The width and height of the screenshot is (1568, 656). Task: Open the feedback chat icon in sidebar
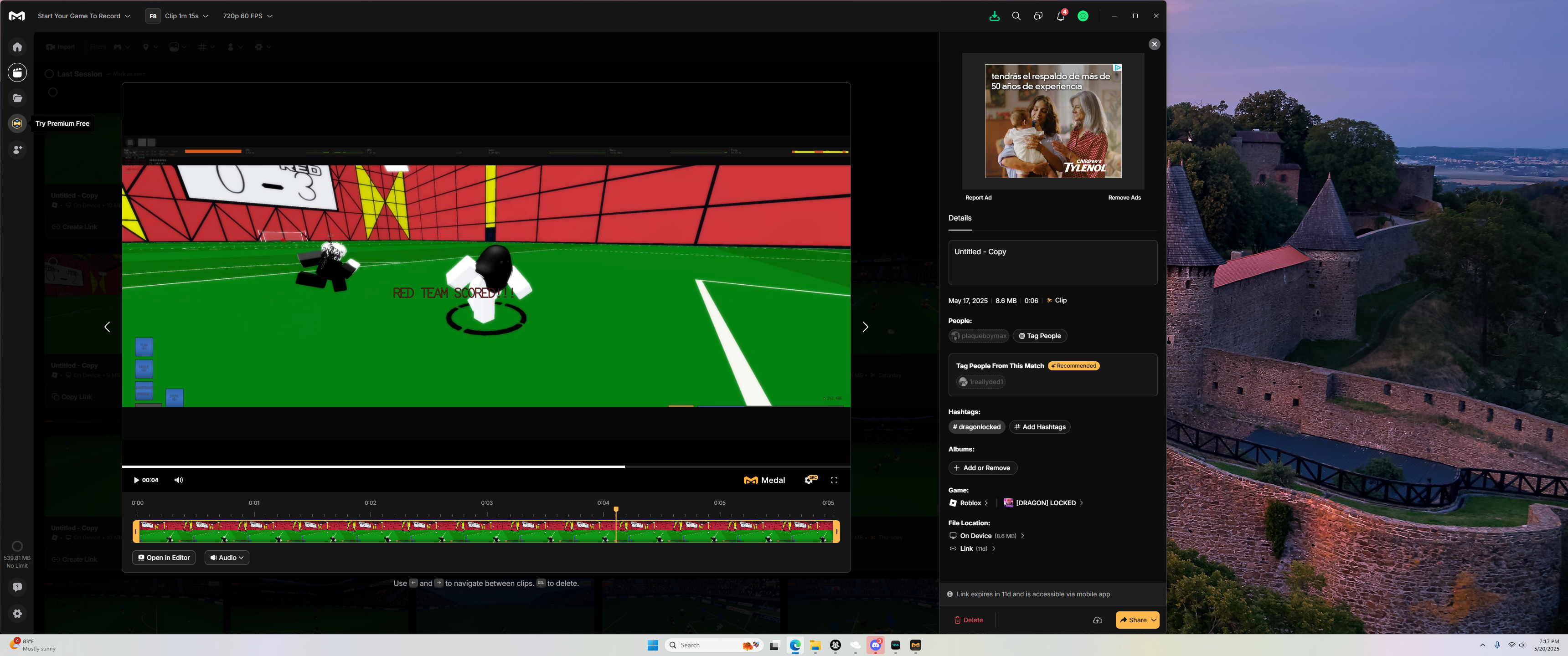coord(17,587)
